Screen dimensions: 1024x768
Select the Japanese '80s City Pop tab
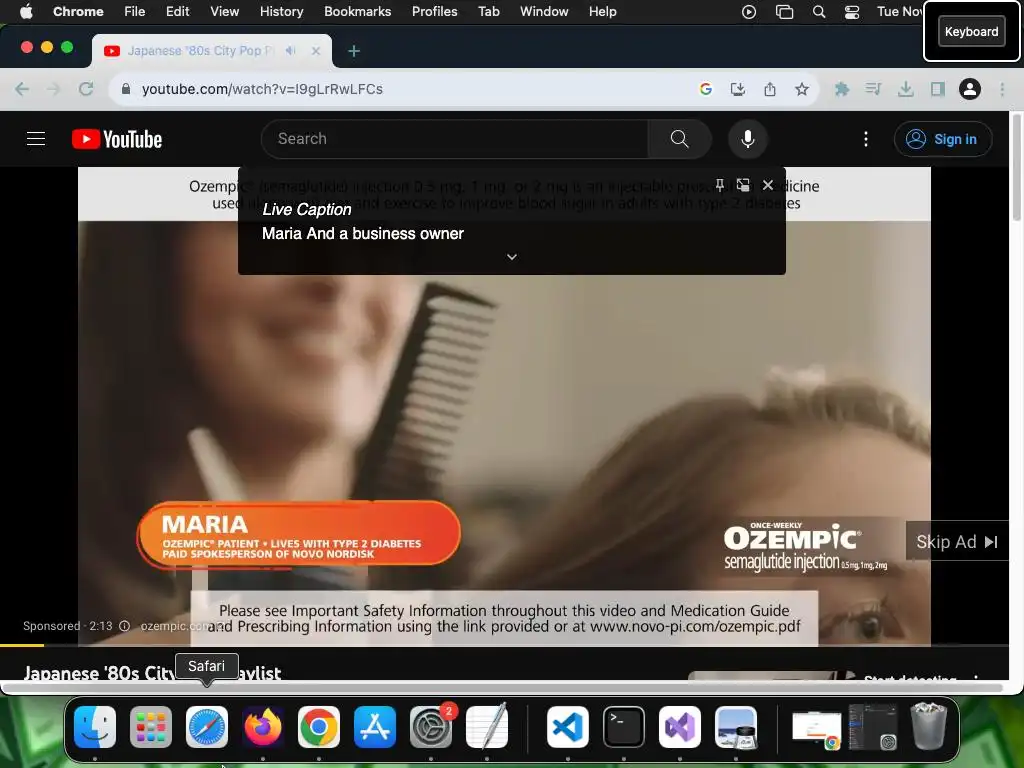[212, 51]
